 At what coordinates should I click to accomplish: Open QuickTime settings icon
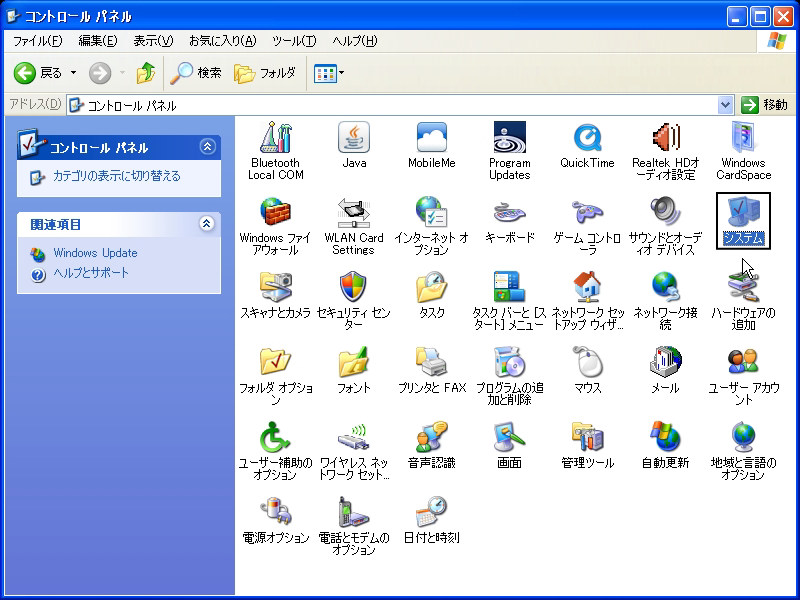587,138
